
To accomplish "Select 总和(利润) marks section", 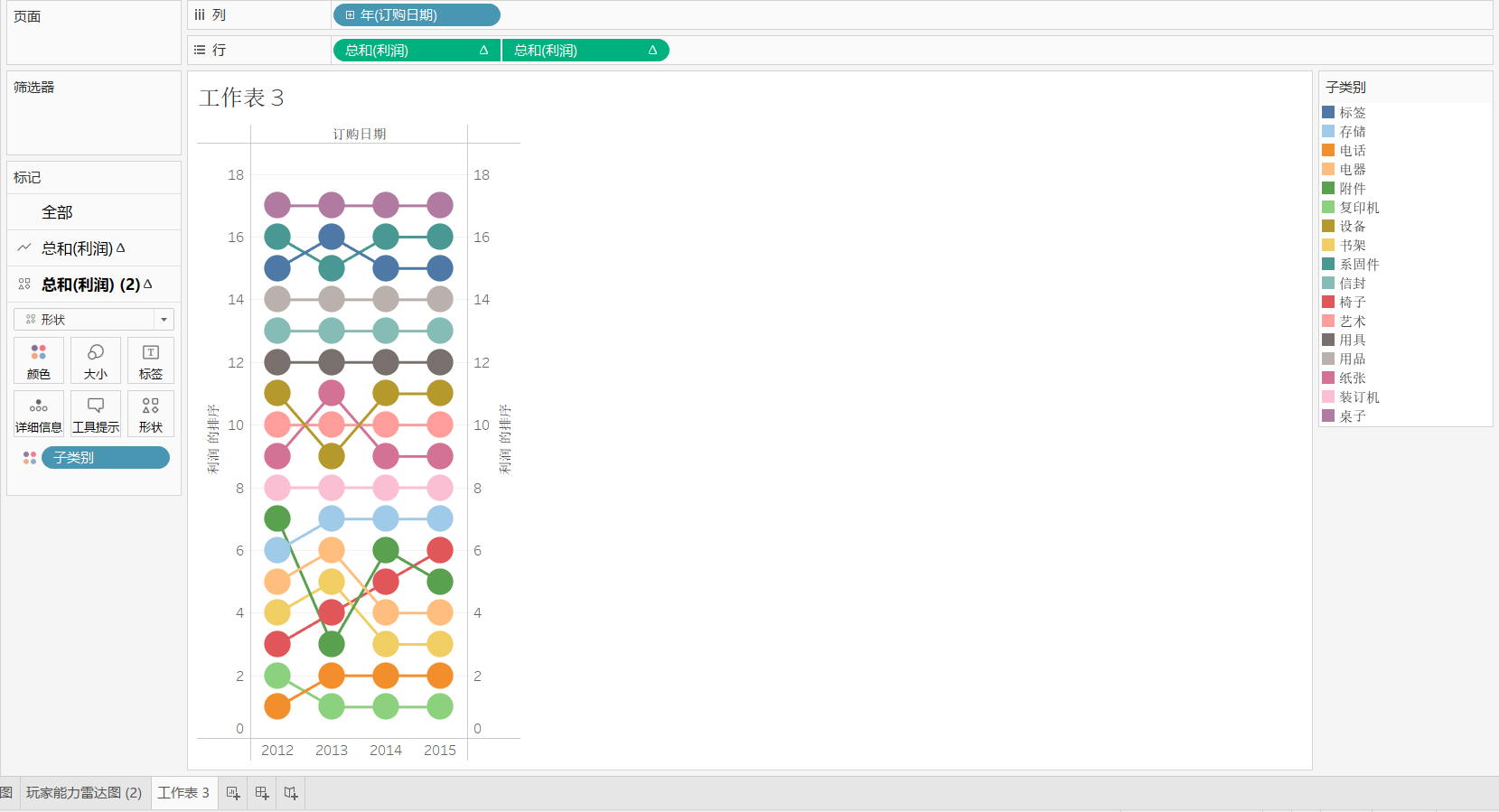I will click(x=94, y=247).
